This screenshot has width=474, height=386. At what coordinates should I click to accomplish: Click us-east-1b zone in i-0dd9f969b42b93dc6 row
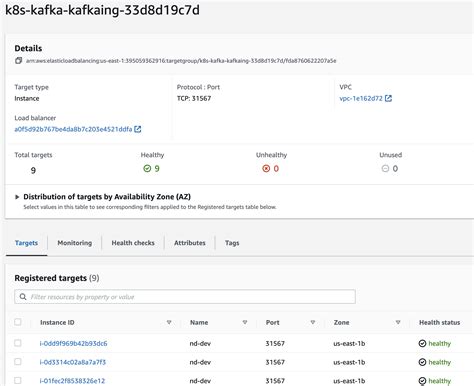[349, 343]
